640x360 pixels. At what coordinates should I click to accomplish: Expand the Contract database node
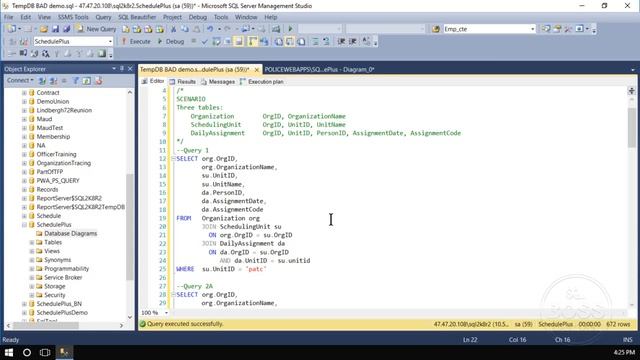point(24,93)
